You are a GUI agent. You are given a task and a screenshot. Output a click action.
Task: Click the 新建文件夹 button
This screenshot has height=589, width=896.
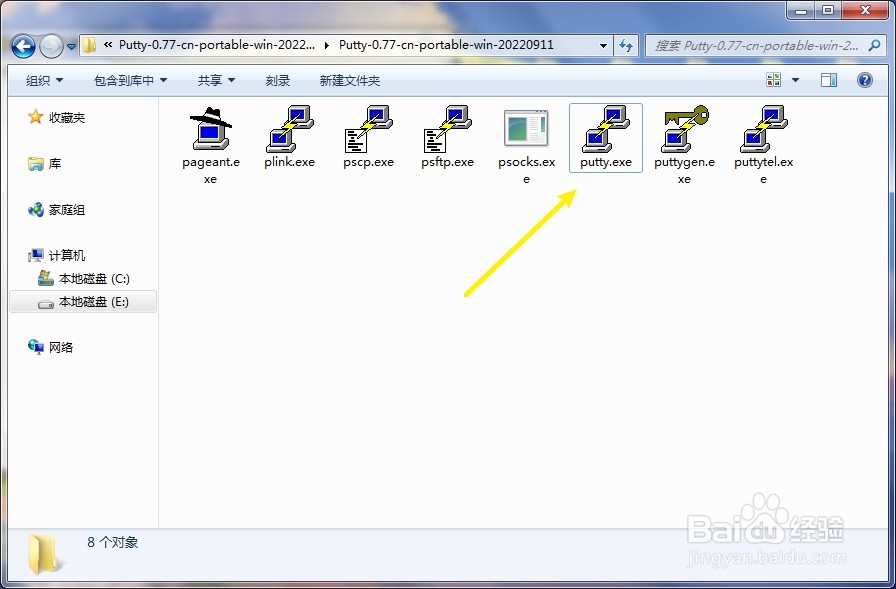pos(350,81)
